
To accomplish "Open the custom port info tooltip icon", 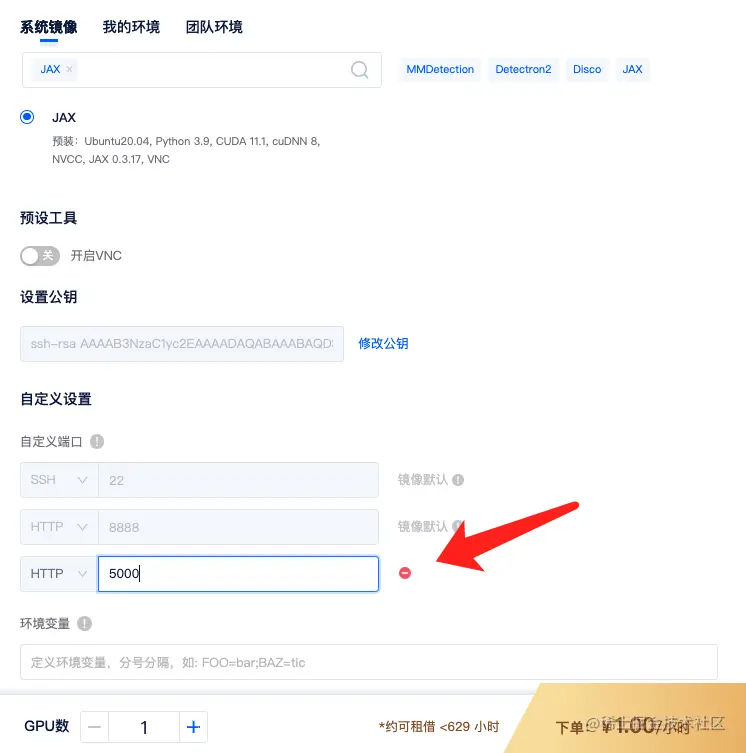I will tap(97, 441).
